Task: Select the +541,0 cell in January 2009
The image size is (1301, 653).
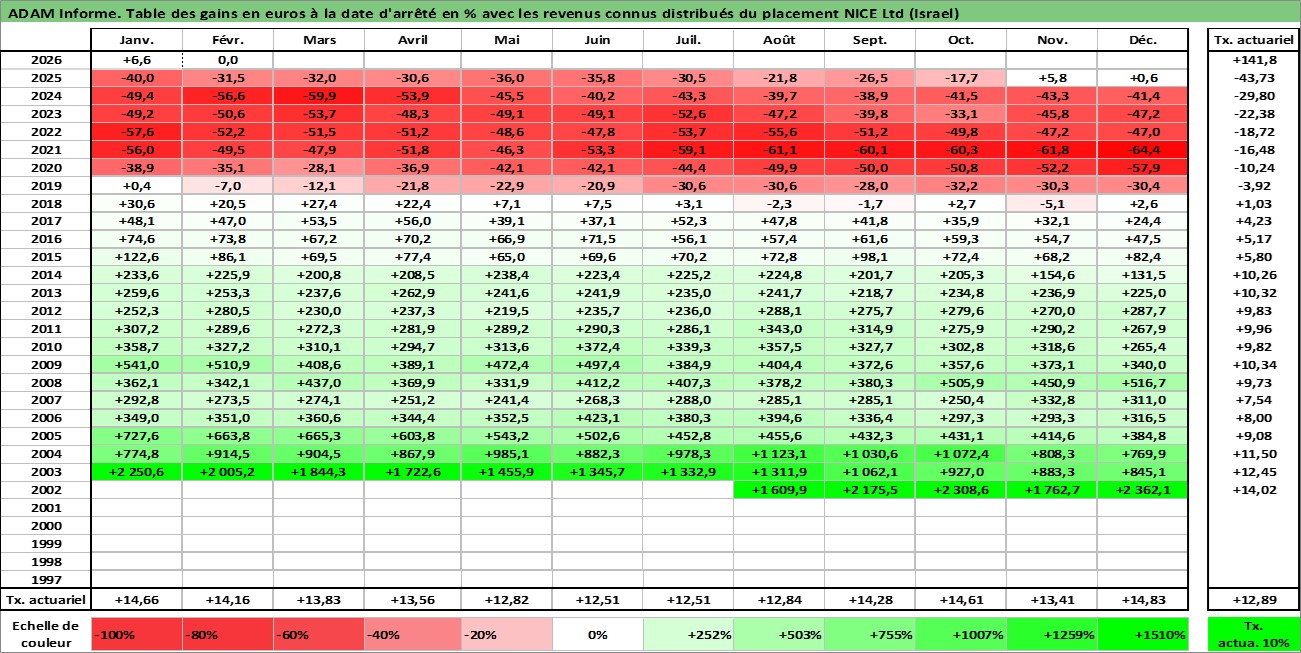Action: pos(136,364)
